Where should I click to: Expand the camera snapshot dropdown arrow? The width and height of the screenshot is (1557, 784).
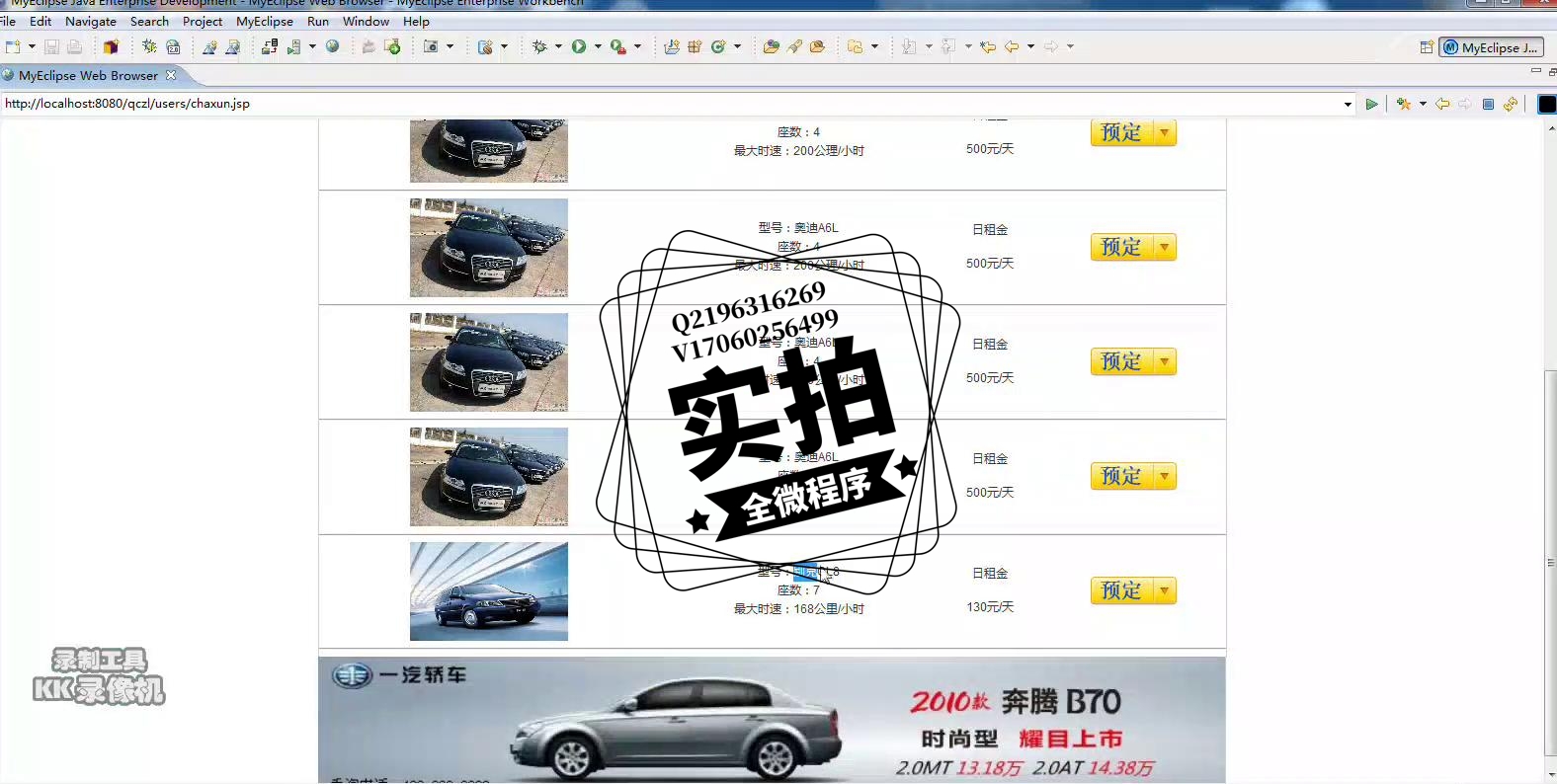click(x=450, y=46)
